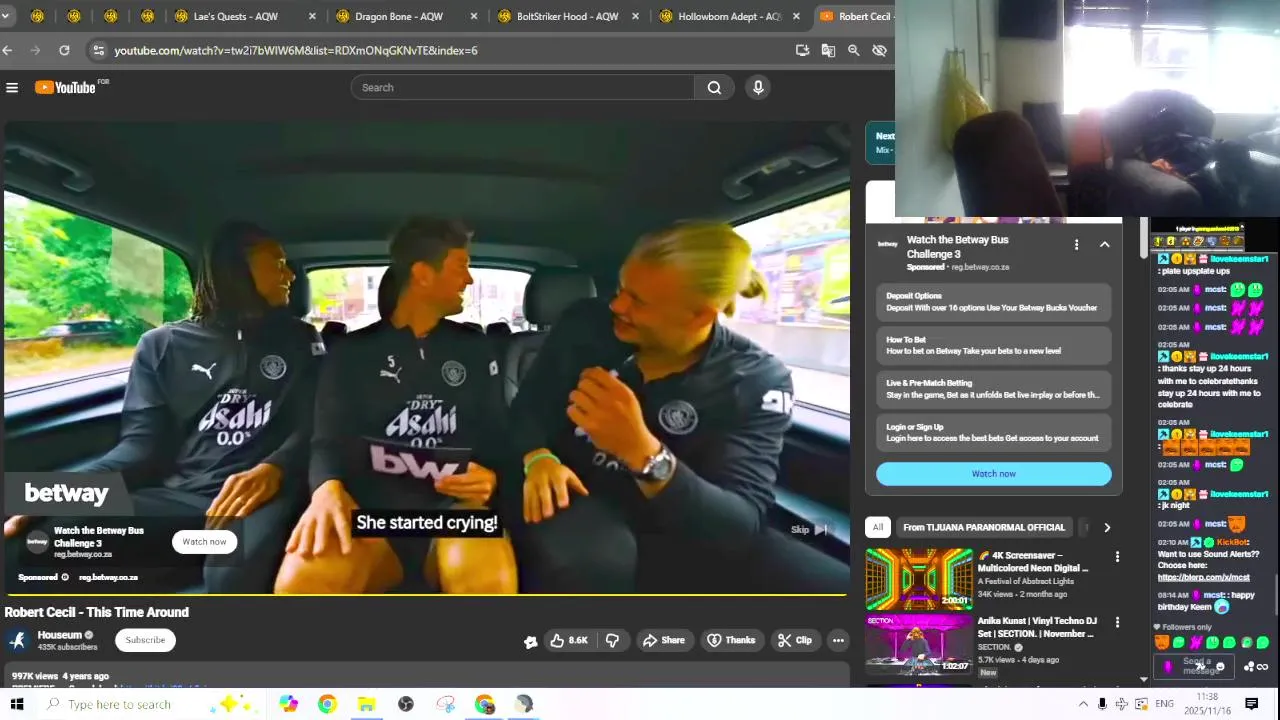Open the 4K Screensaver video thumbnail
Viewport: 1280px width, 720px height.
pos(919,578)
